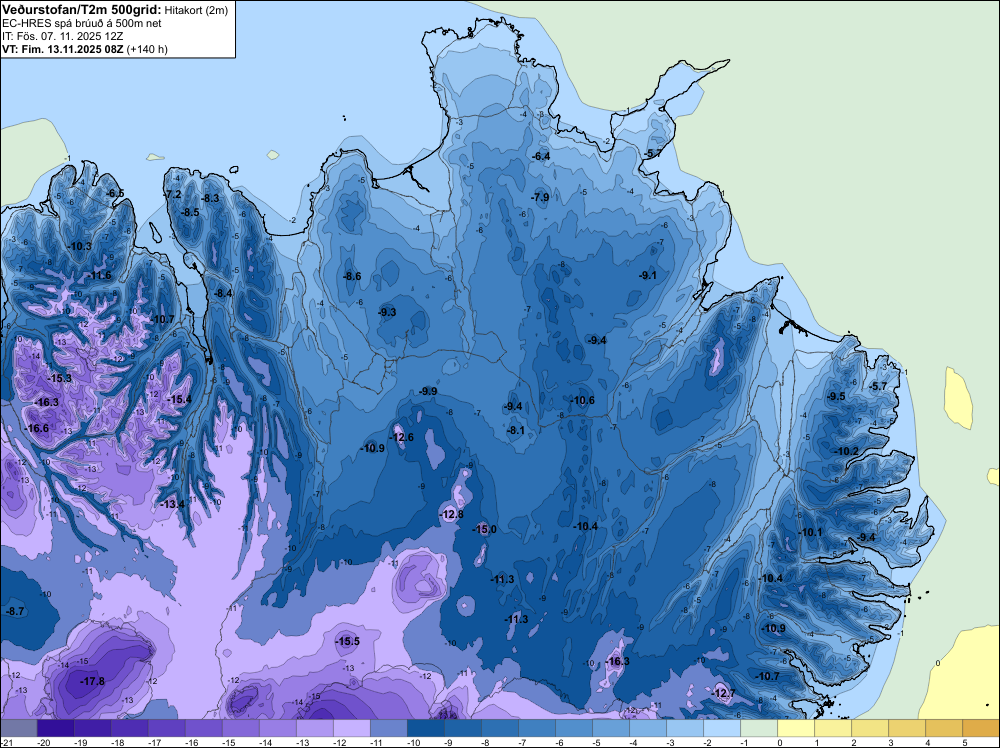The width and height of the screenshot is (1000, 748).
Task: Click the -11.6 temperature label
Action: coord(100,275)
